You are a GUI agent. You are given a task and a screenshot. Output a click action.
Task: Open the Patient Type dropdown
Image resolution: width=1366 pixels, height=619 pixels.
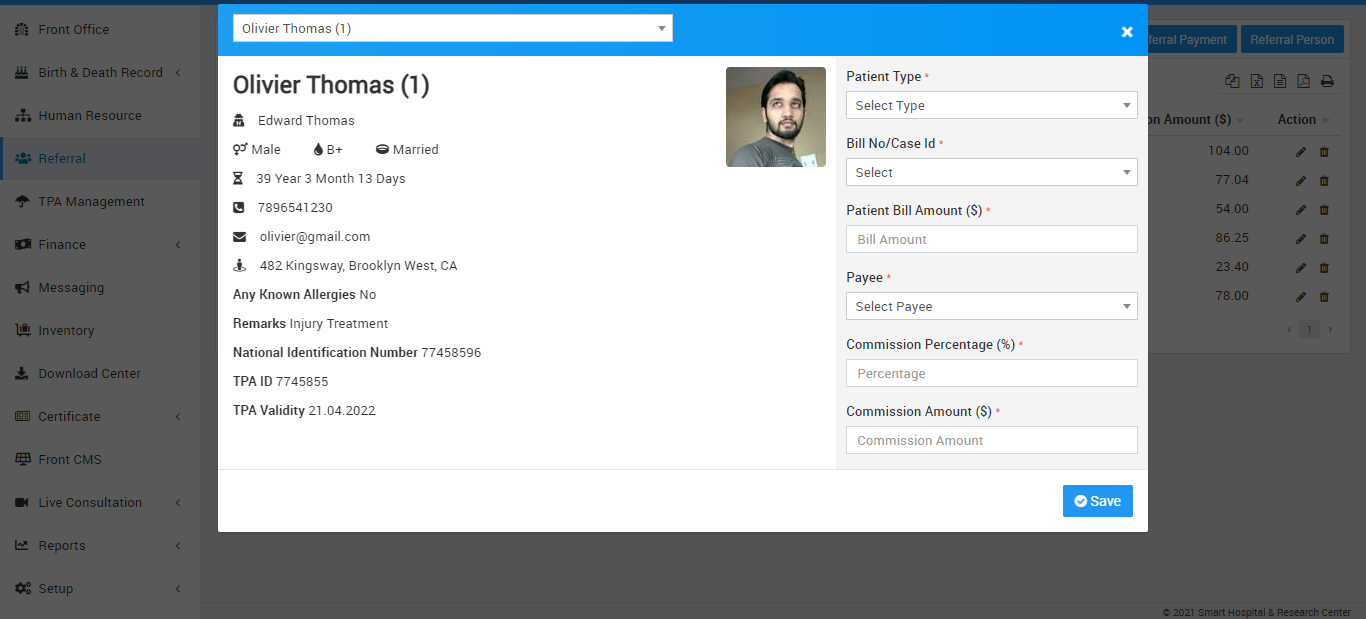click(991, 105)
